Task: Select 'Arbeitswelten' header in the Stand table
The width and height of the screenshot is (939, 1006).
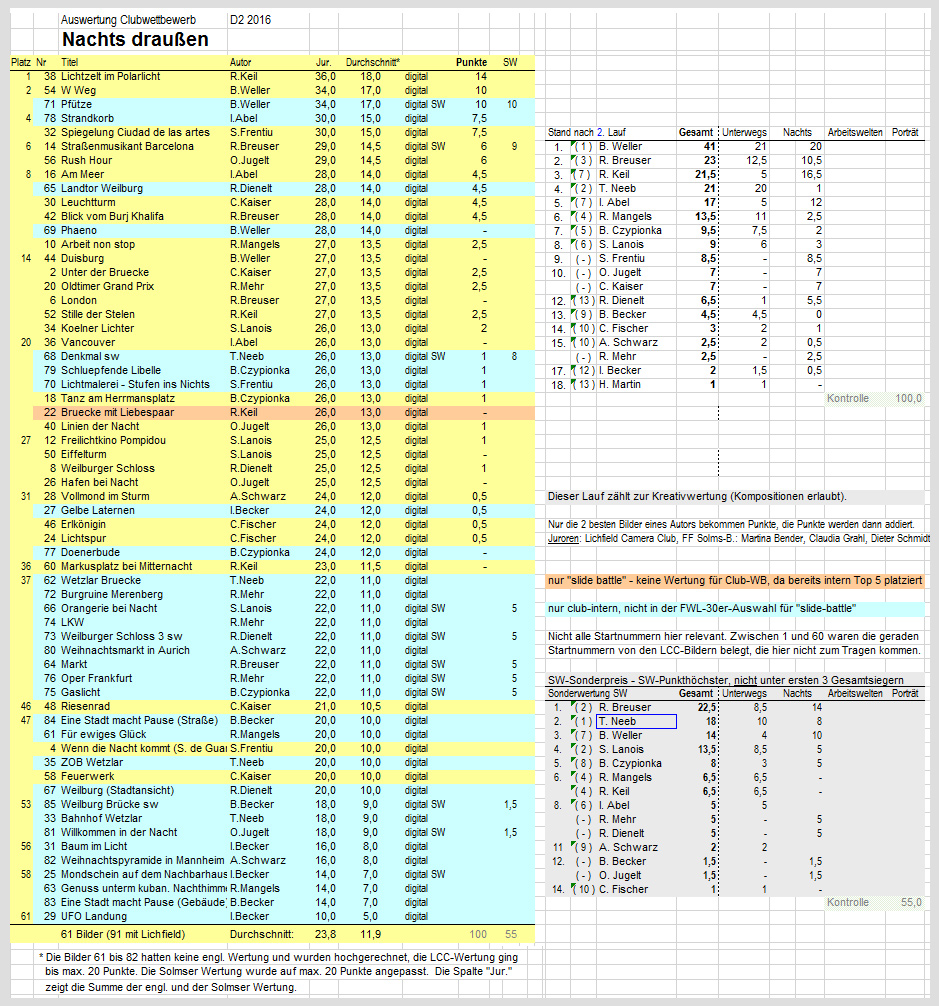Action: point(856,132)
